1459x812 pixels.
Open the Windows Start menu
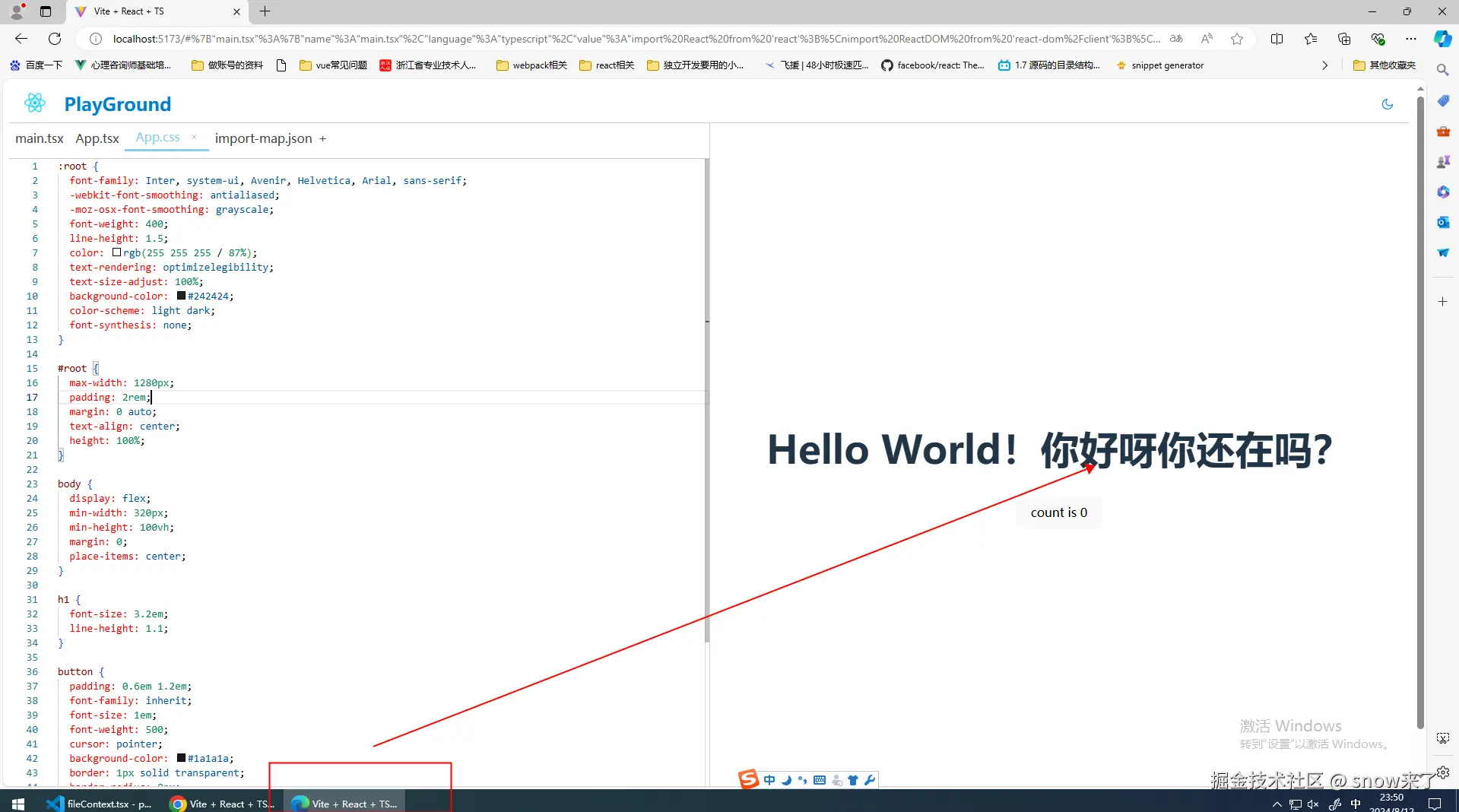click(x=18, y=804)
